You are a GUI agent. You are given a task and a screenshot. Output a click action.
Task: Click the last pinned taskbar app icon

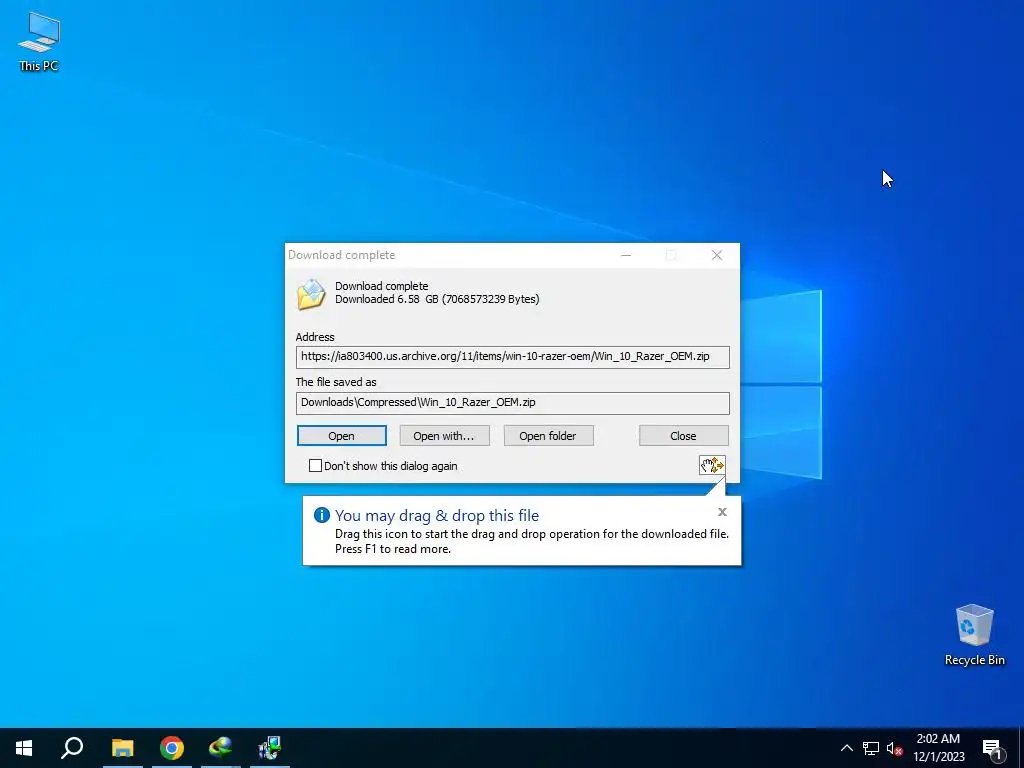[270, 748]
